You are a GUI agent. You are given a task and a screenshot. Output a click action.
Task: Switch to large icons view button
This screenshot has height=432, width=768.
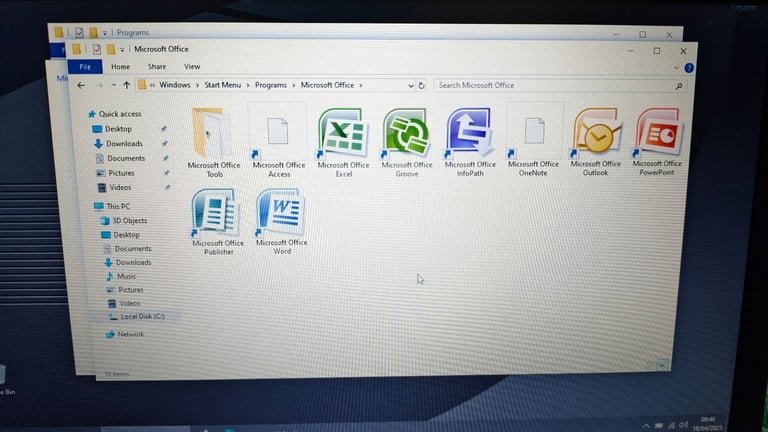(662, 365)
